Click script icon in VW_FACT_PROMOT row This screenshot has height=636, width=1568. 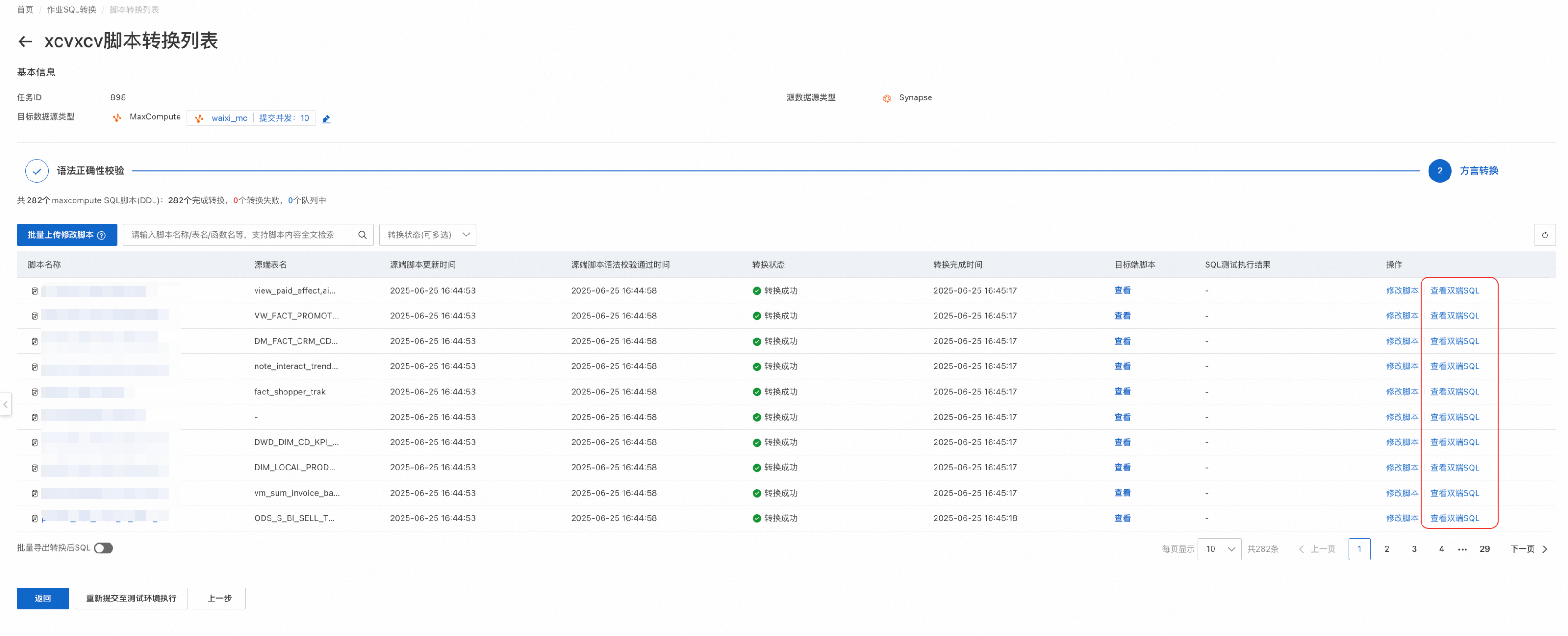[35, 316]
